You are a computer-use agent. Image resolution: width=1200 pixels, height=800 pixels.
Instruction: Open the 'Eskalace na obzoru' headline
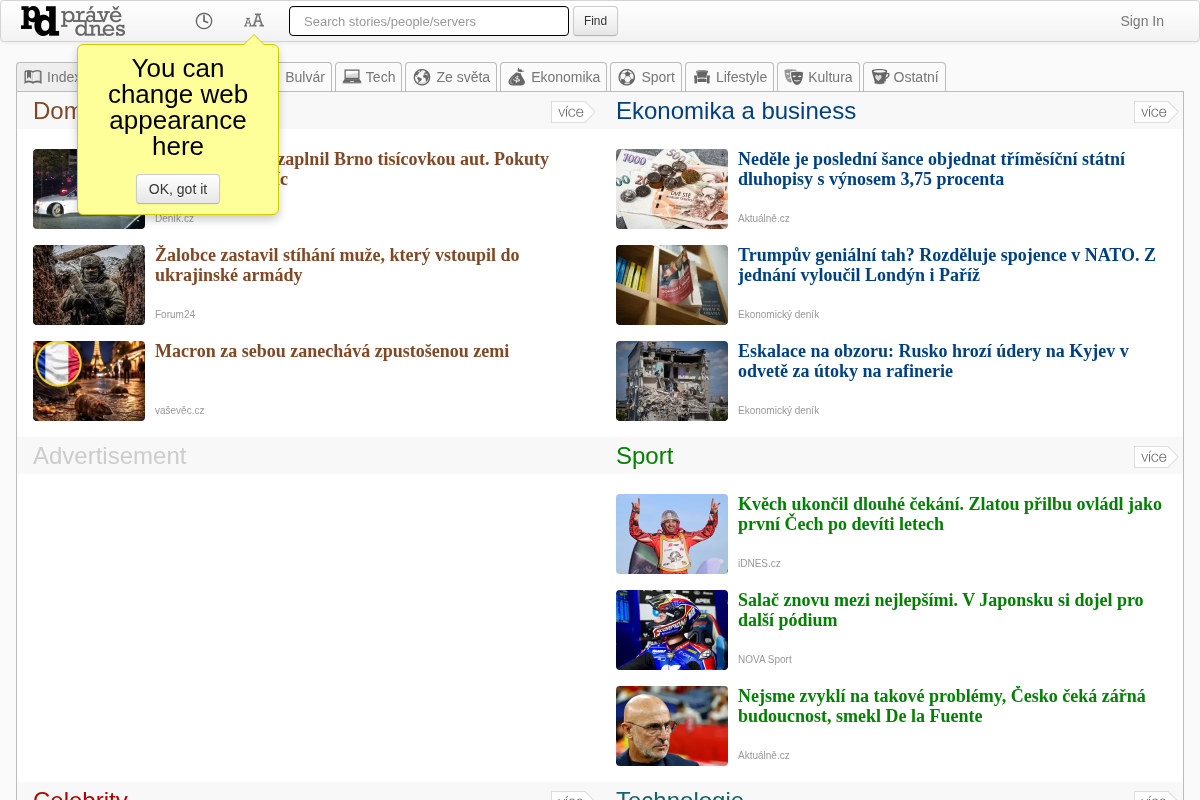click(934, 361)
